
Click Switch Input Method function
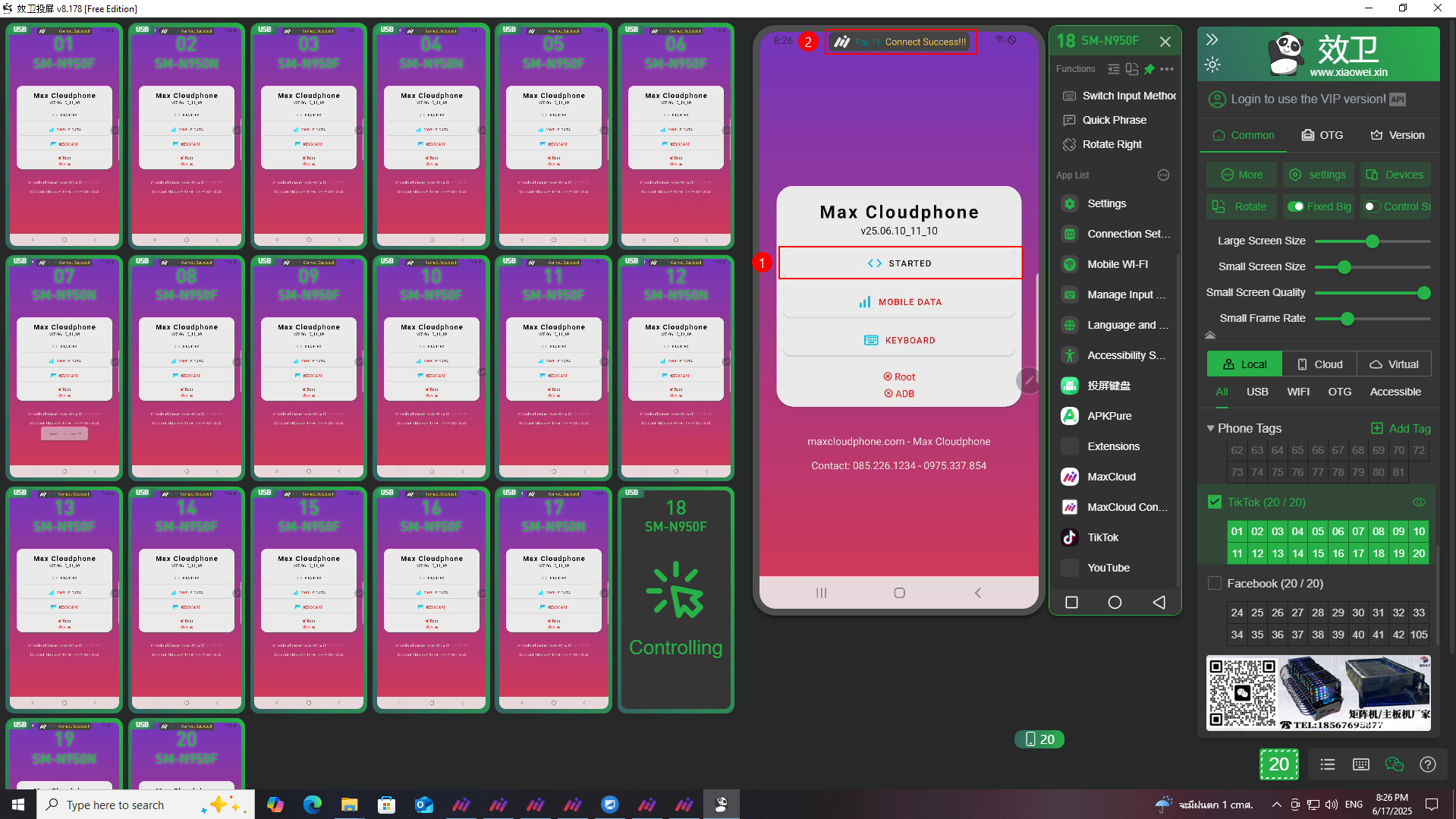coord(1120,96)
